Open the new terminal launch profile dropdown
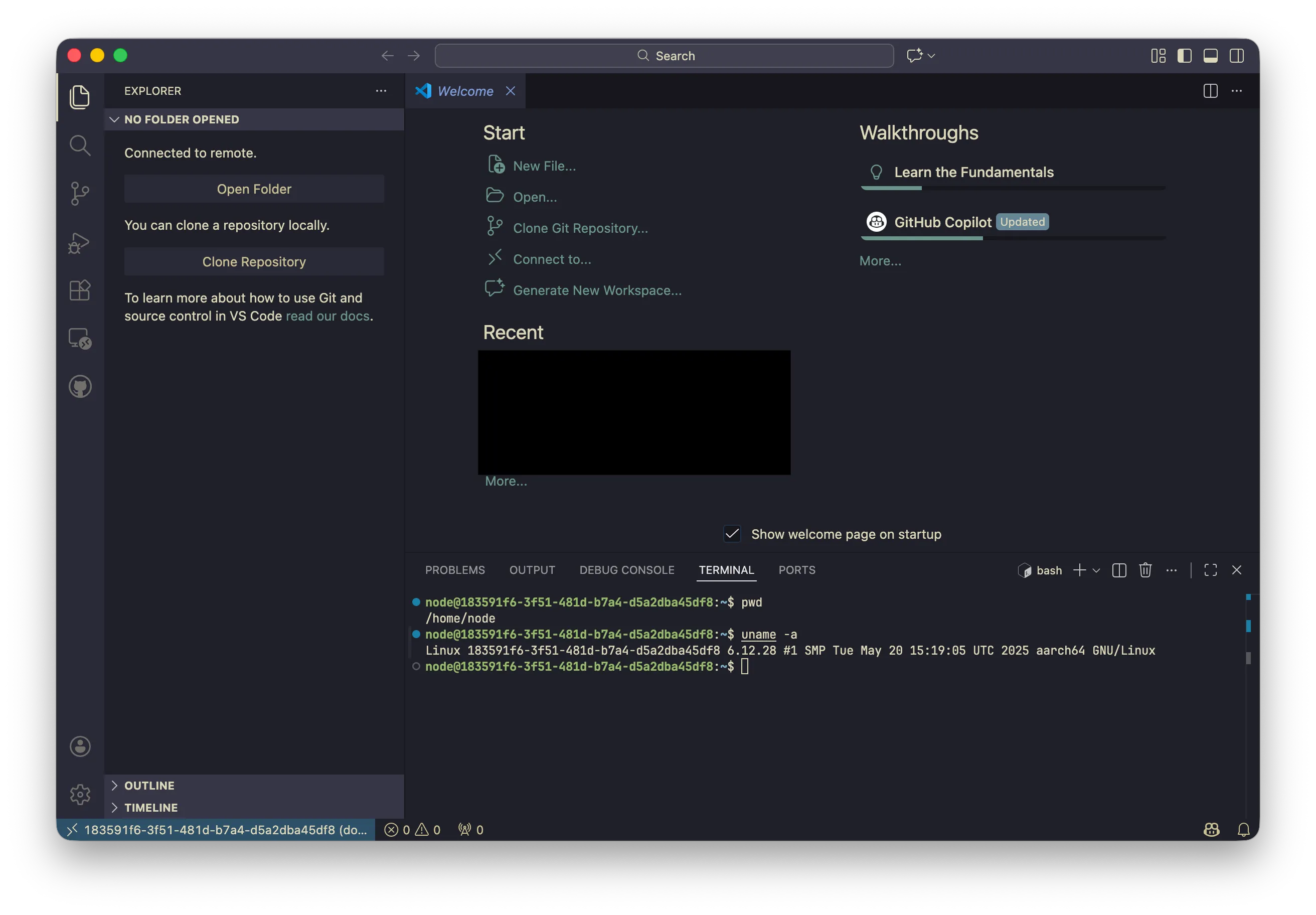Screen dimensions: 1316x915 (1096, 570)
